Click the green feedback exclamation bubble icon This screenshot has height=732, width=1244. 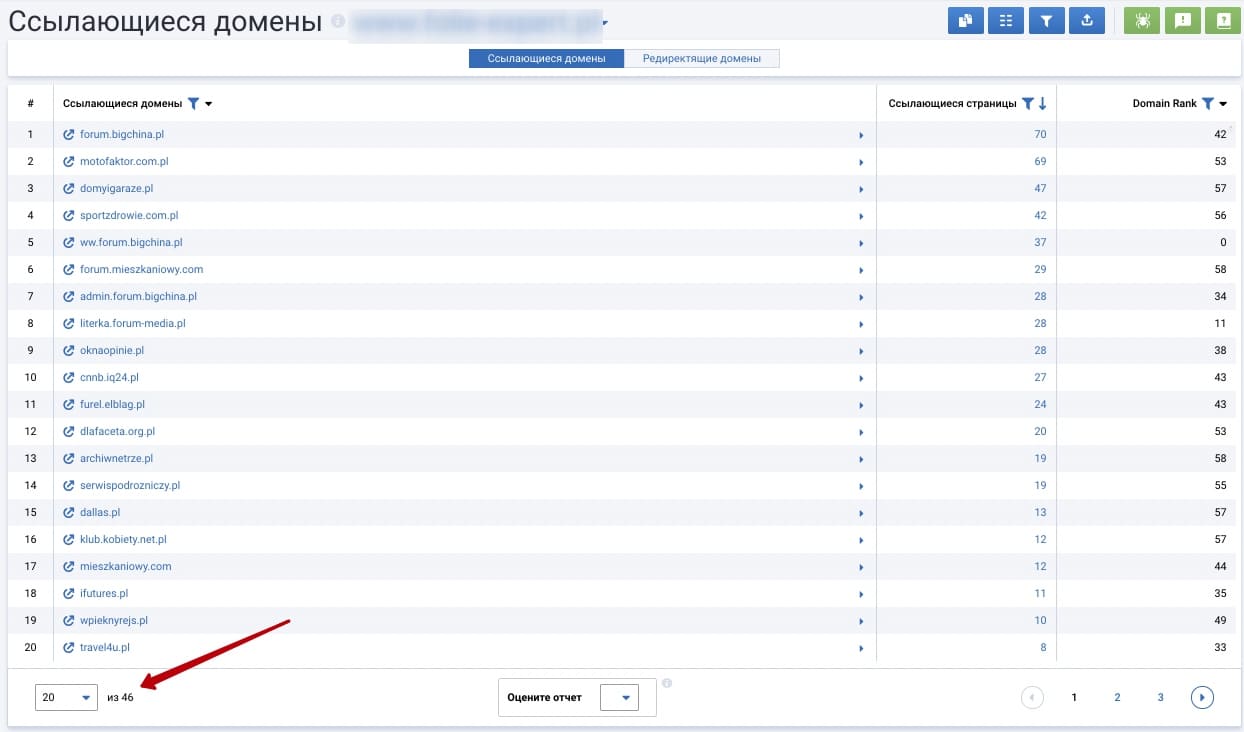click(x=1182, y=21)
